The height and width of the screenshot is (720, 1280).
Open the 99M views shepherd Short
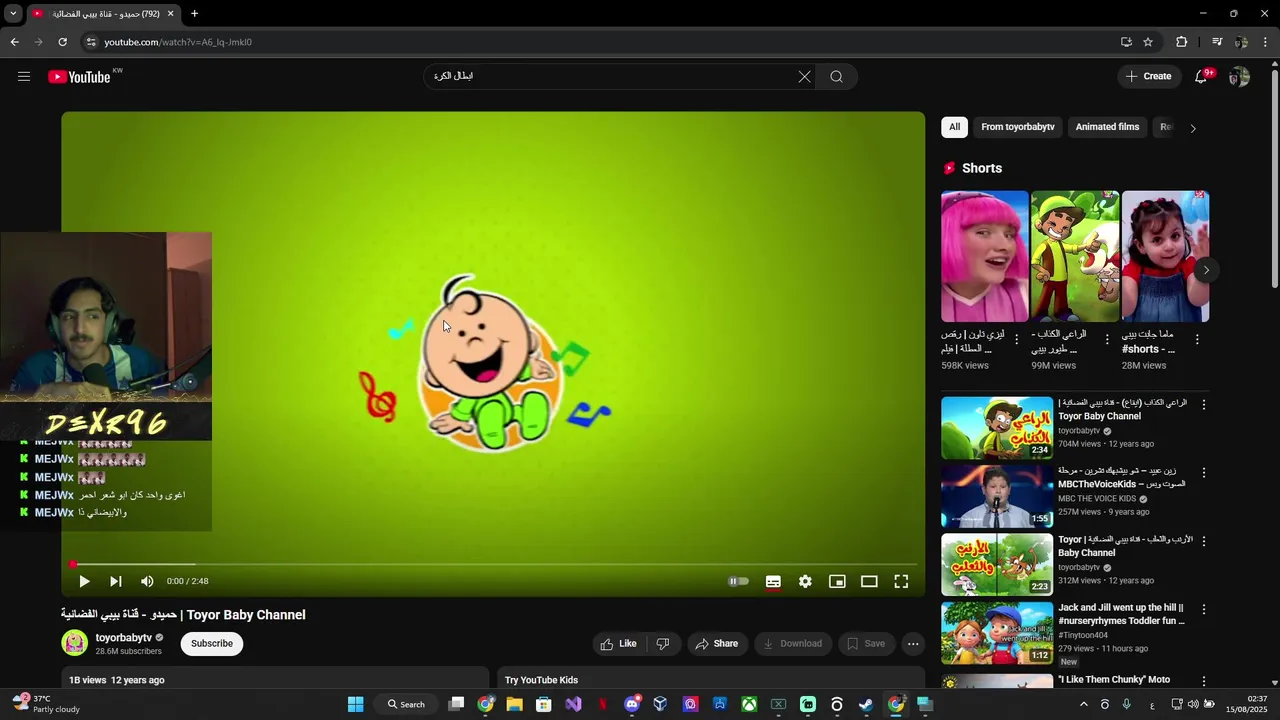coord(1075,256)
